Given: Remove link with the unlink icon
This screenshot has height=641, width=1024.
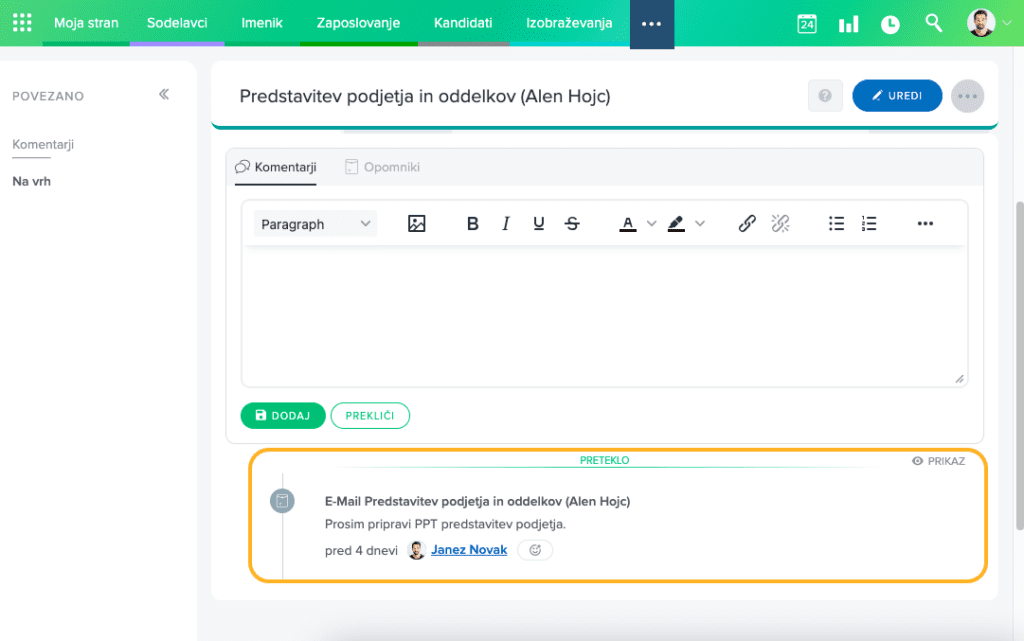Looking at the screenshot, I should [x=781, y=224].
